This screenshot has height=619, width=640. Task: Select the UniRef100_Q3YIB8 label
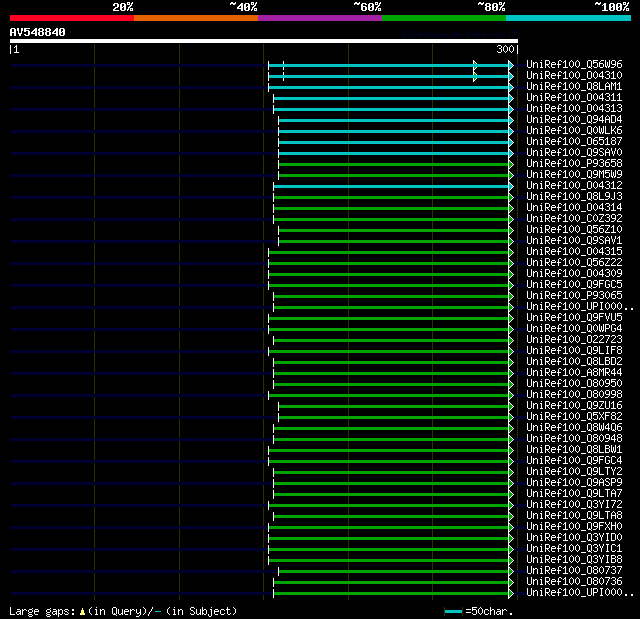(x=574, y=560)
